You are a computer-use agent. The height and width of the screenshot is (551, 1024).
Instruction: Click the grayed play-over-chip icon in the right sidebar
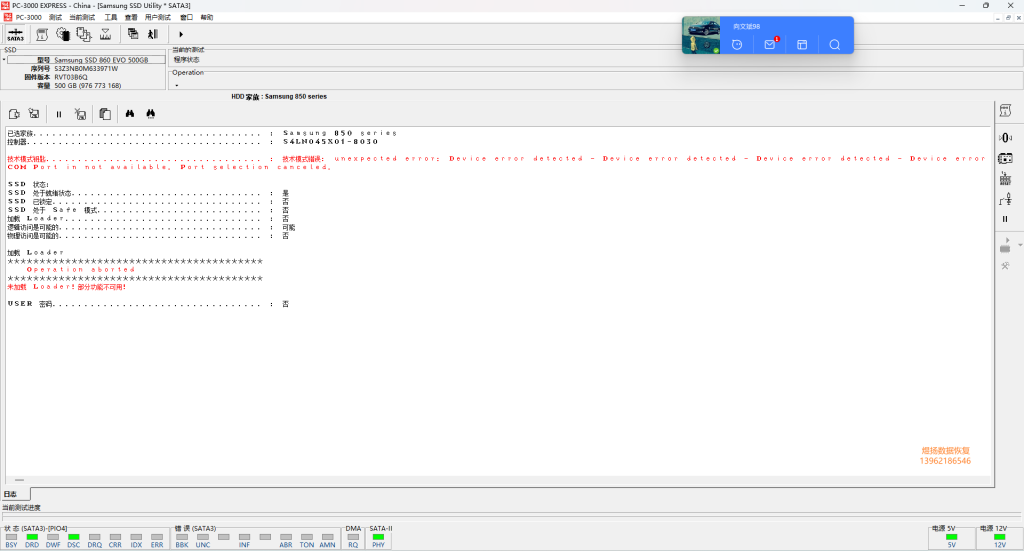pyautogui.click(x=1005, y=245)
